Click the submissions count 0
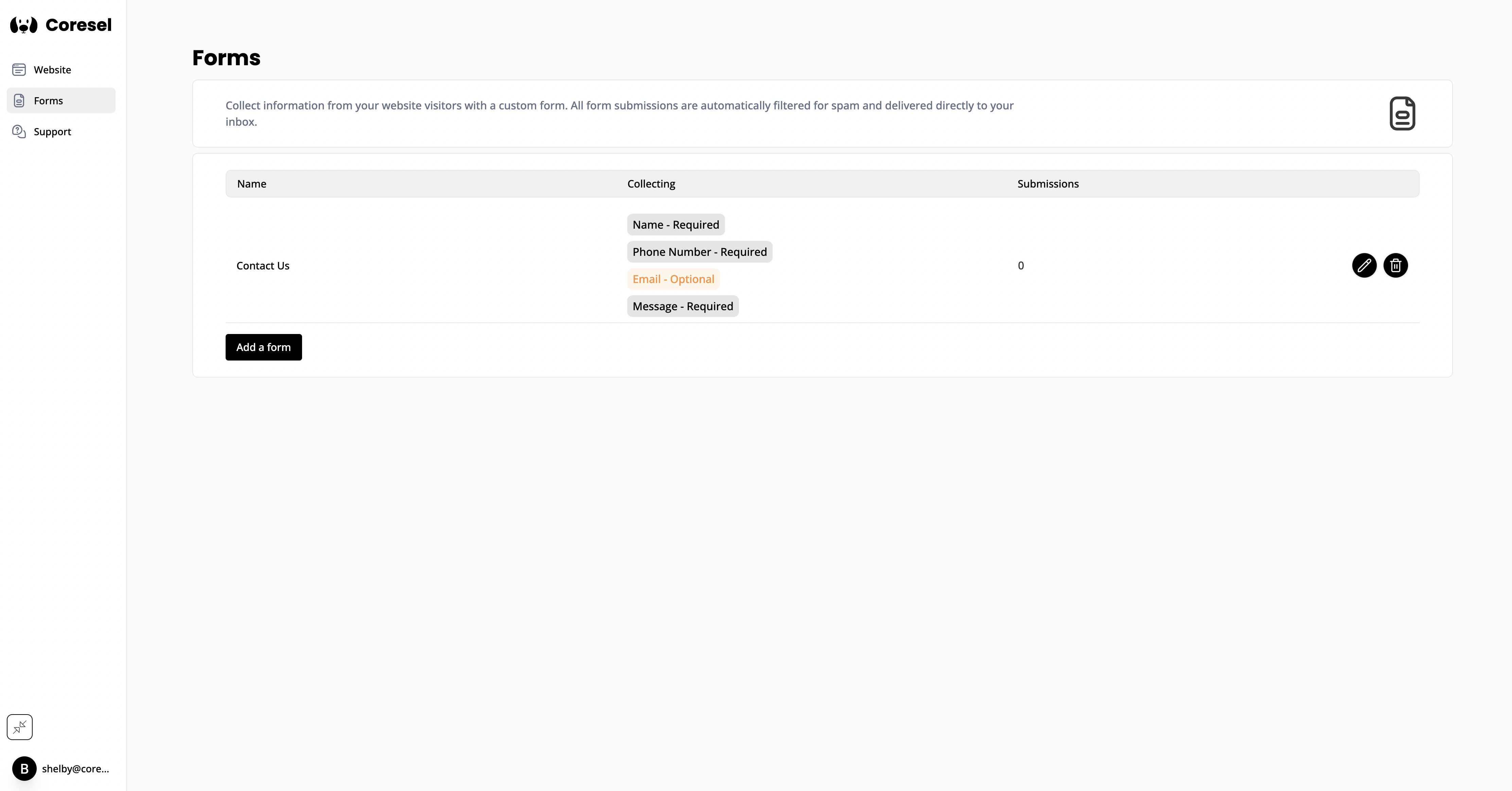Image resolution: width=1512 pixels, height=791 pixels. (x=1021, y=266)
